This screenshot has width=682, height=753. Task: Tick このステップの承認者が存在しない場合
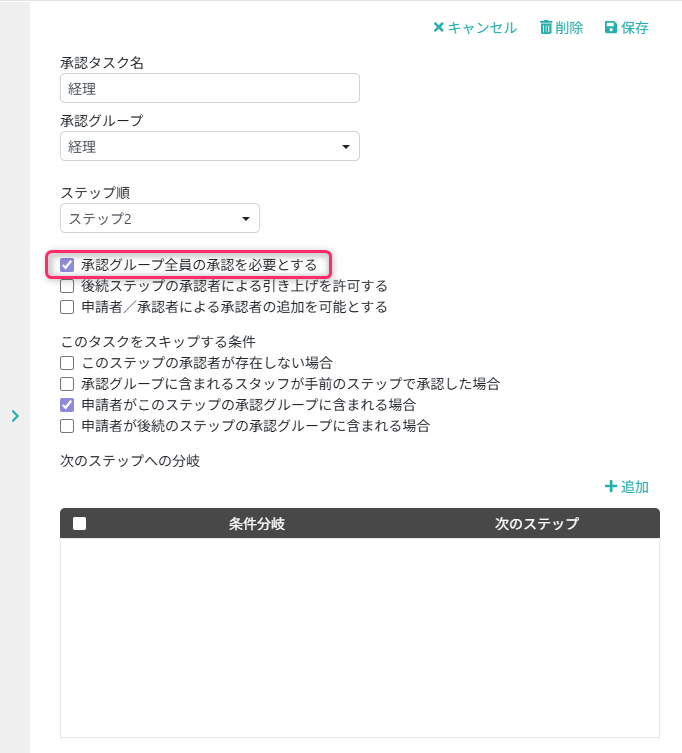(x=67, y=363)
